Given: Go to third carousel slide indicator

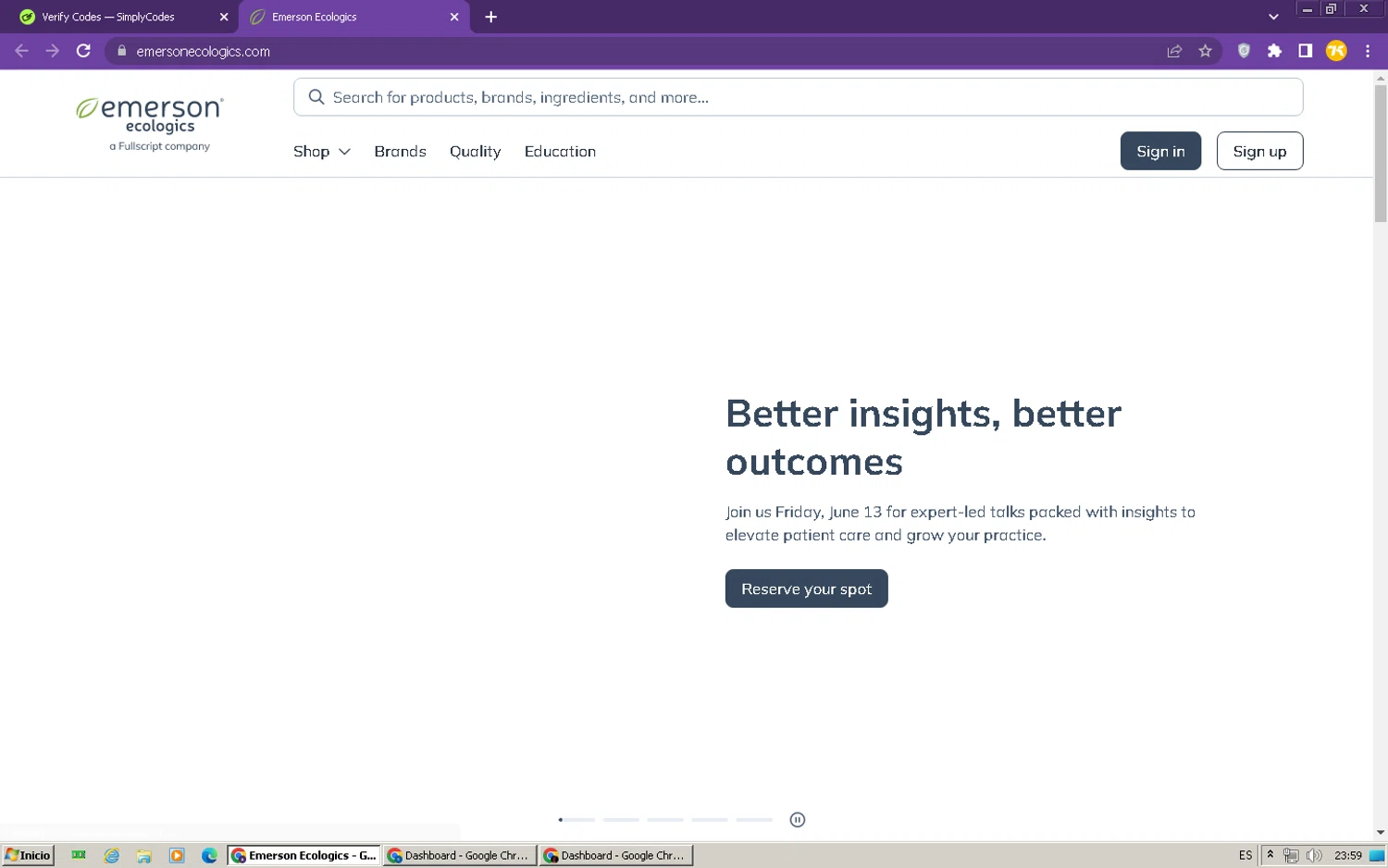Looking at the screenshot, I should point(665,820).
